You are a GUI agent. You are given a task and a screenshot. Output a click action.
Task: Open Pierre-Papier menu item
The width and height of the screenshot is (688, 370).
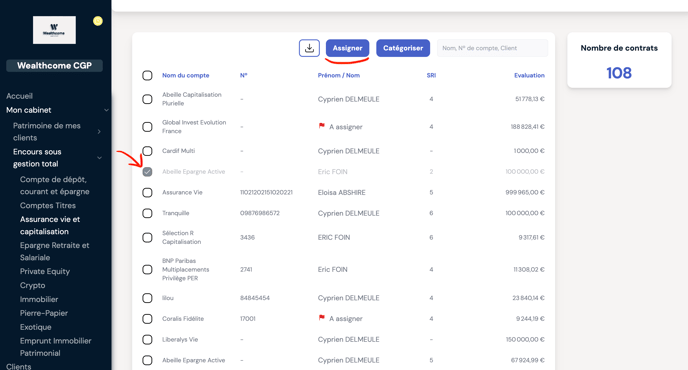coord(44,313)
